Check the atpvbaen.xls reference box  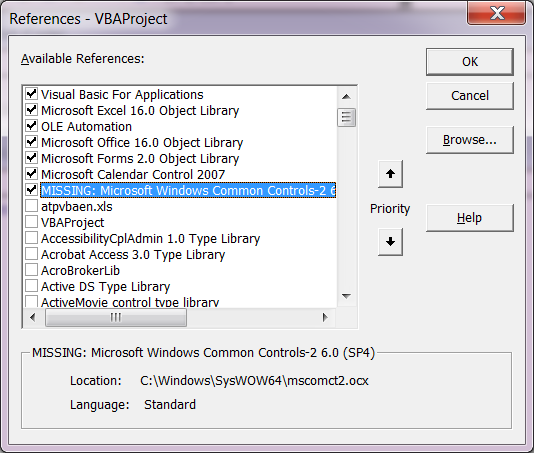(x=32, y=206)
